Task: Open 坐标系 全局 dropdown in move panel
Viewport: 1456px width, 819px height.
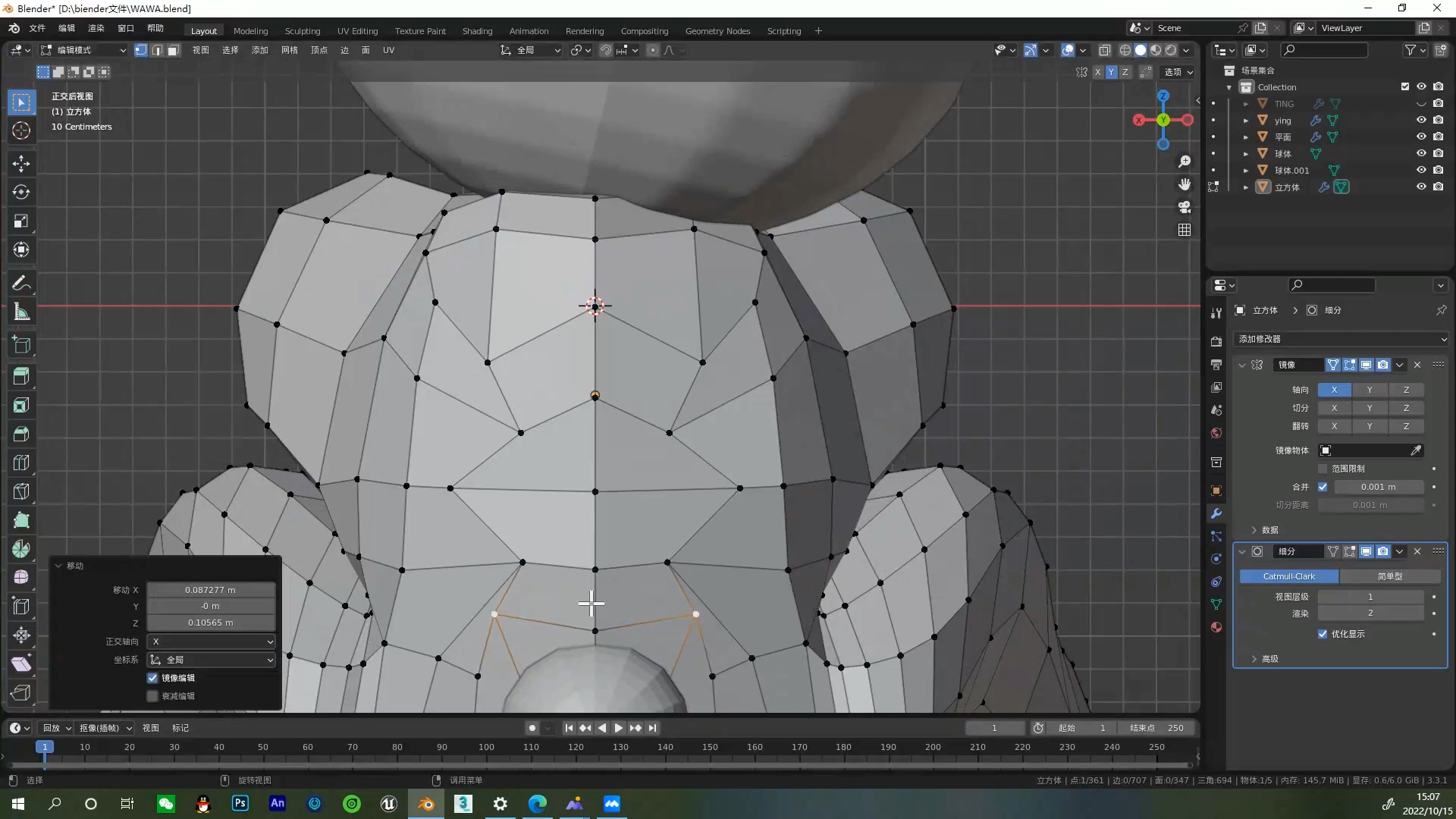Action: pyautogui.click(x=212, y=660)
